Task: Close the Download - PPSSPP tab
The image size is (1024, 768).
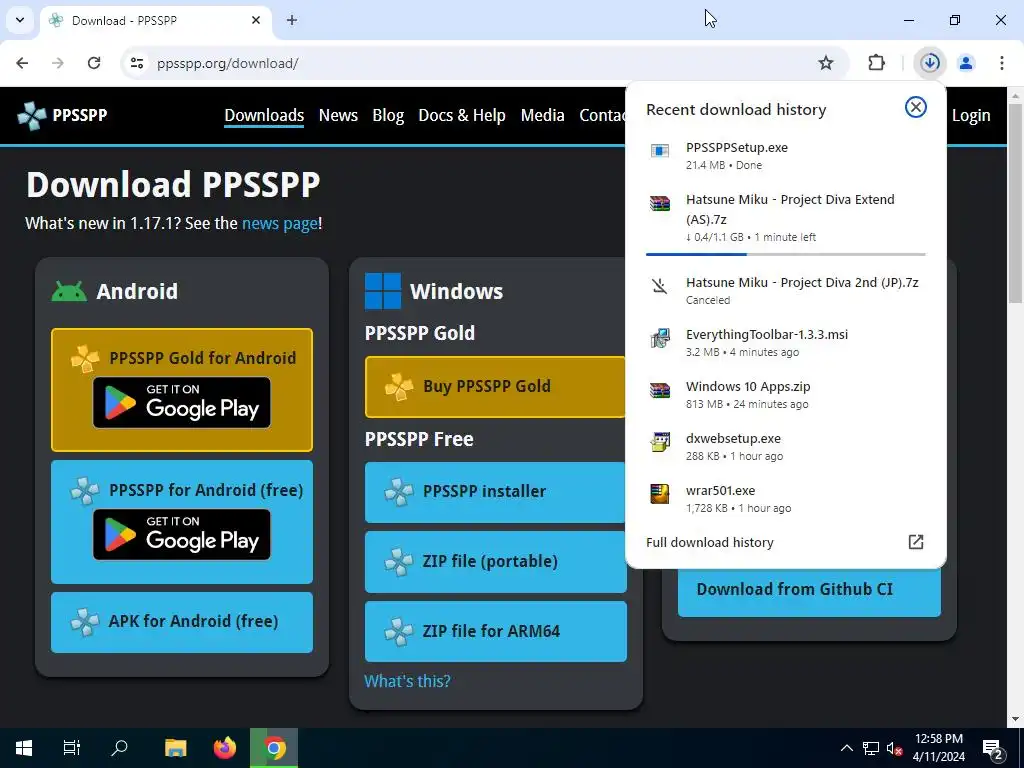Action: click(256, 20)
